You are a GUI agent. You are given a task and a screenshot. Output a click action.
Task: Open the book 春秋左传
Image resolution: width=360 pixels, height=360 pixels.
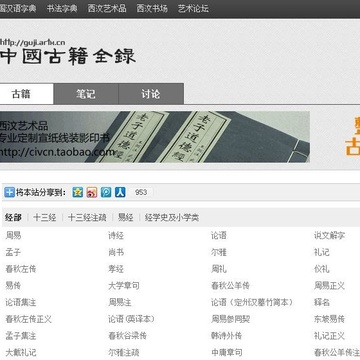(21, 269)
